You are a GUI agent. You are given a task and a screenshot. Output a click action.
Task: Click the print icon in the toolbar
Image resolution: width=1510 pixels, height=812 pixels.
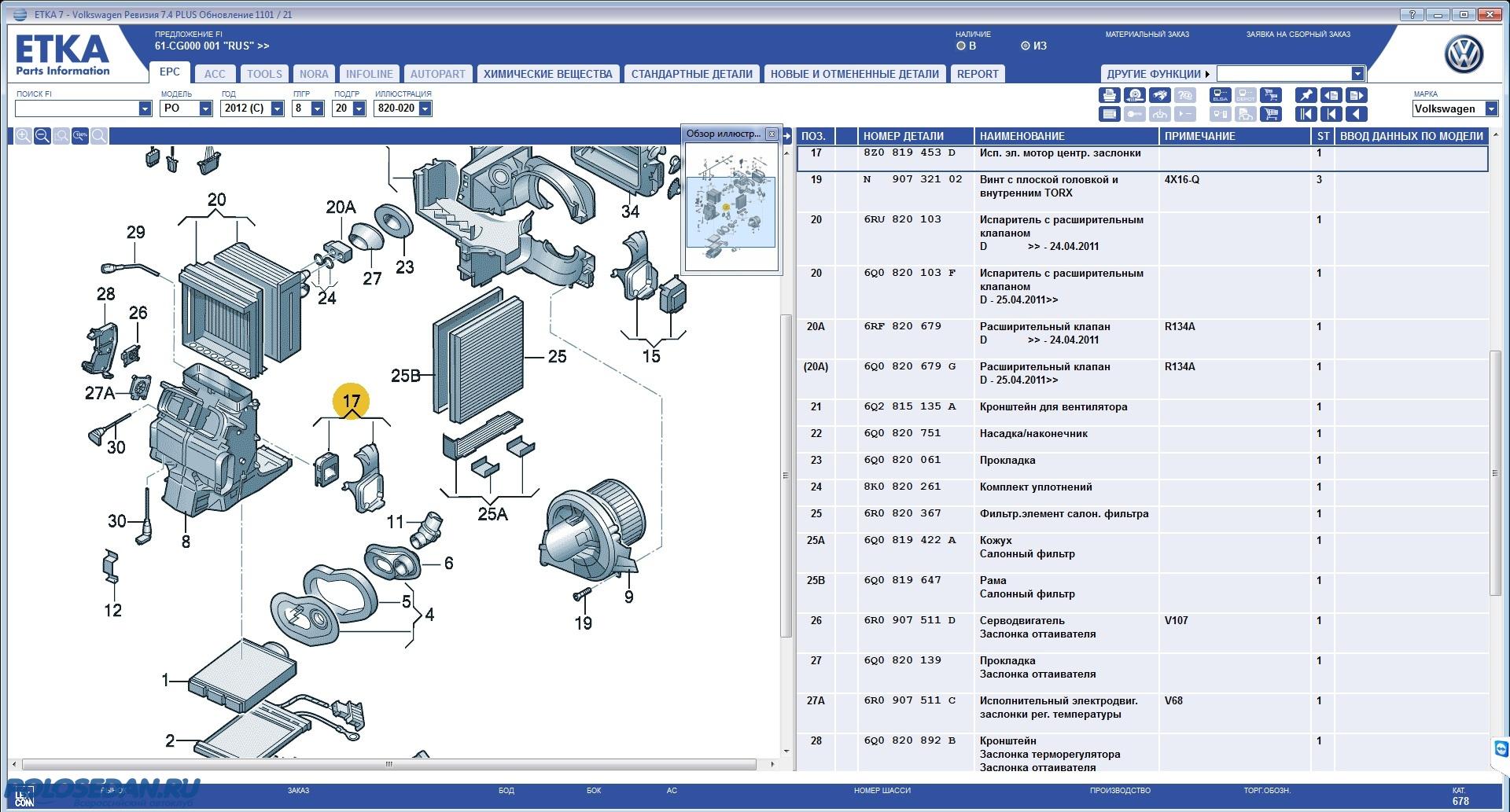1109,95
